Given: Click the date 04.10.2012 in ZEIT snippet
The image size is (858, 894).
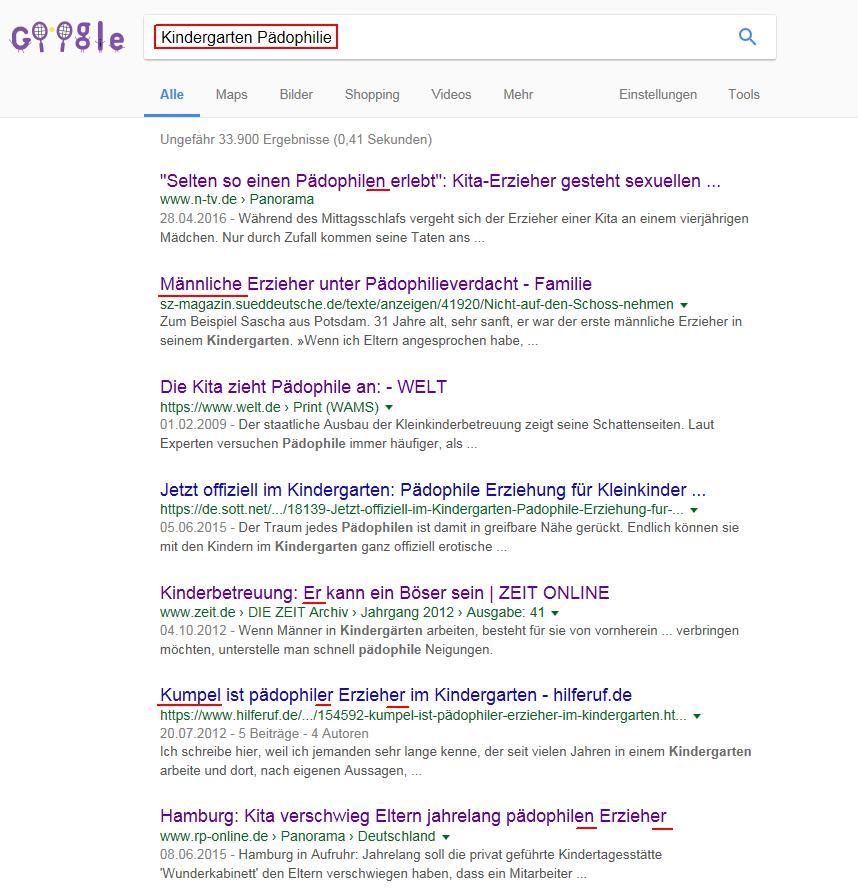Looking at the screenshot, I should coord(193,631).
